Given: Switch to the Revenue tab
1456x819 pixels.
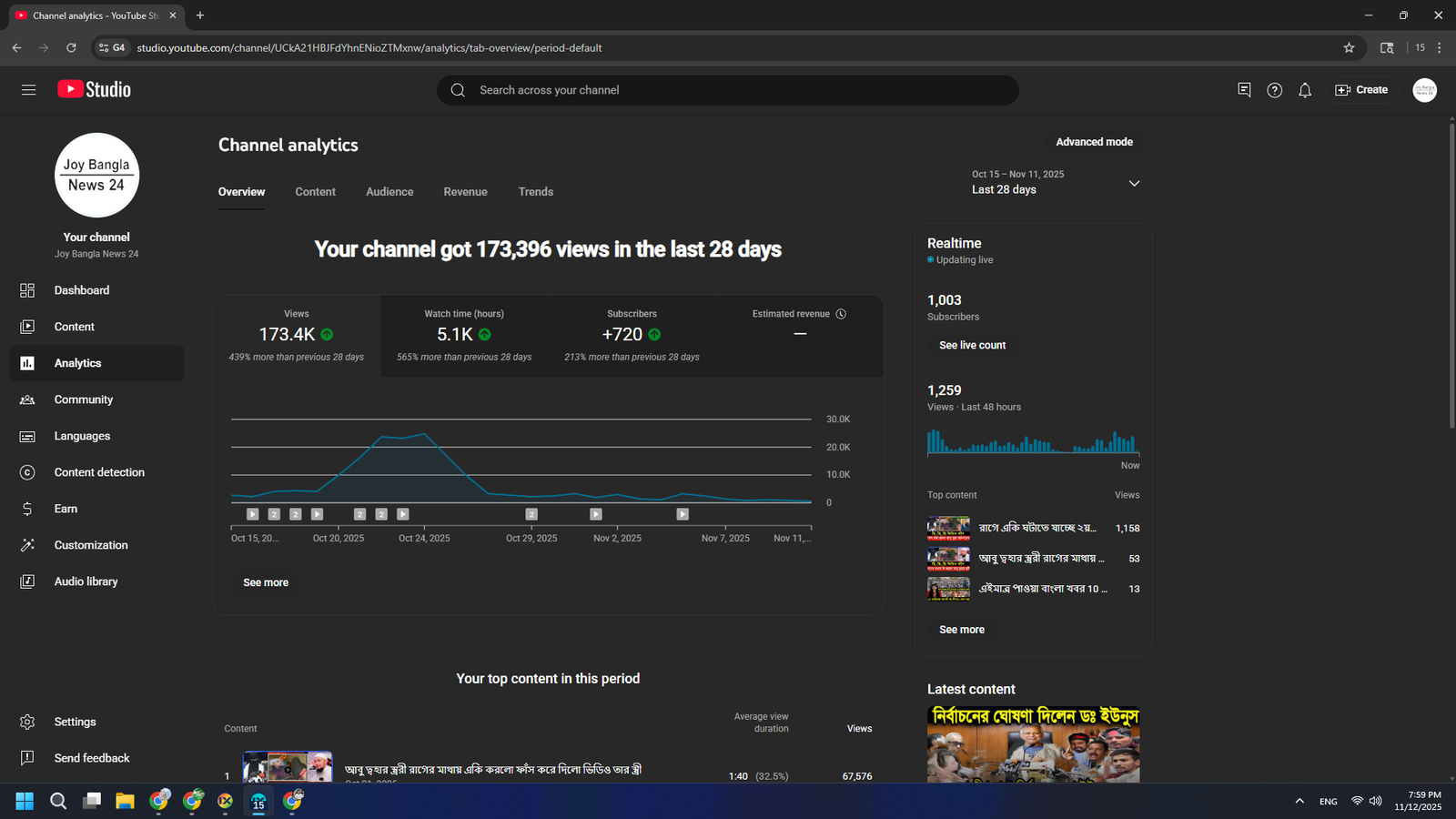Looking at the screenshot, I should [x=465, y=192].
